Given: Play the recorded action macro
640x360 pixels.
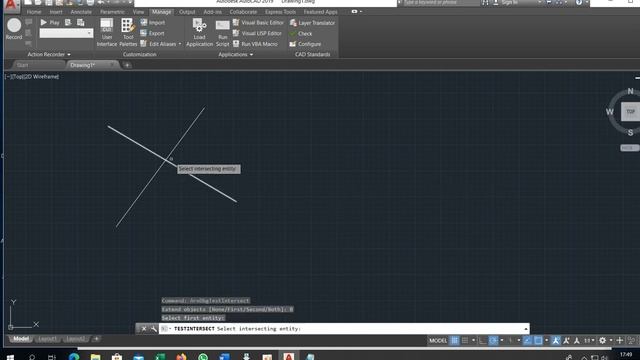Looking at the screenshot, I should [50, 23].
